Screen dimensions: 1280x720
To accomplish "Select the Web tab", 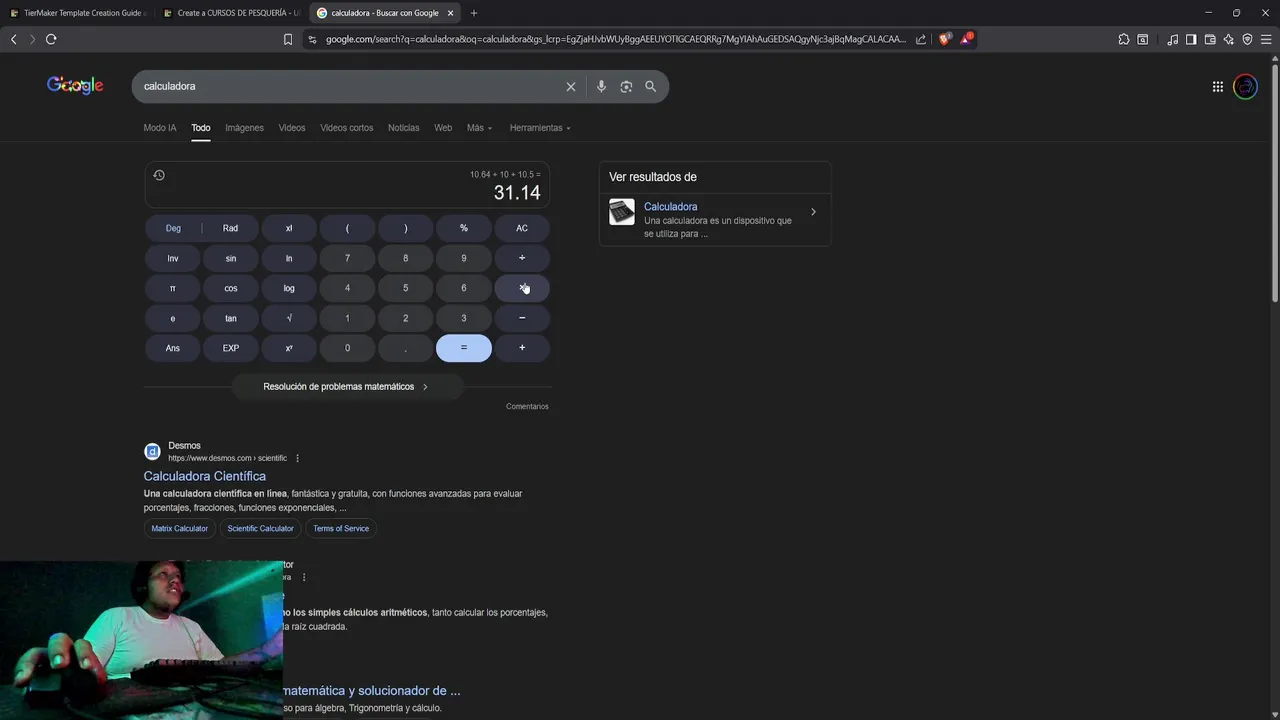I will (443, 128).
